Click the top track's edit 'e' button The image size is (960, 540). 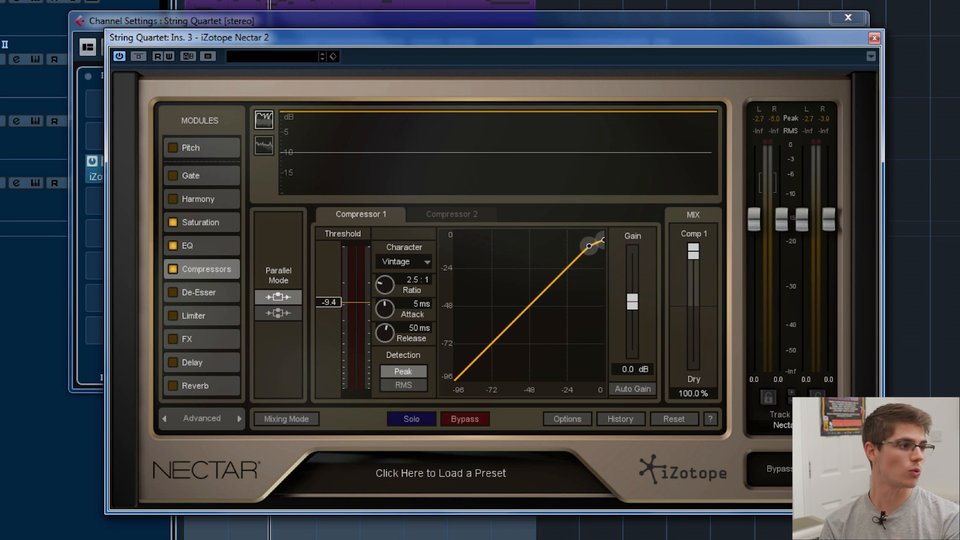click(17, 59)
